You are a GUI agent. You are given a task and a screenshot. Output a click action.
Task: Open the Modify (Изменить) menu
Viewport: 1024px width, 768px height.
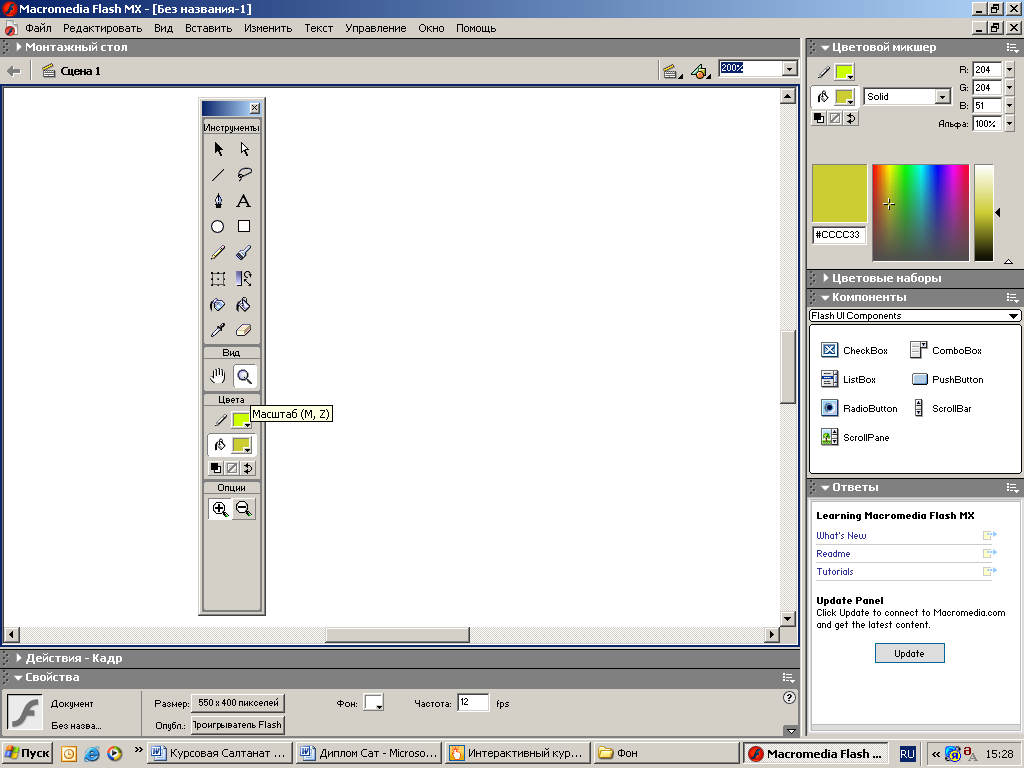268,28
